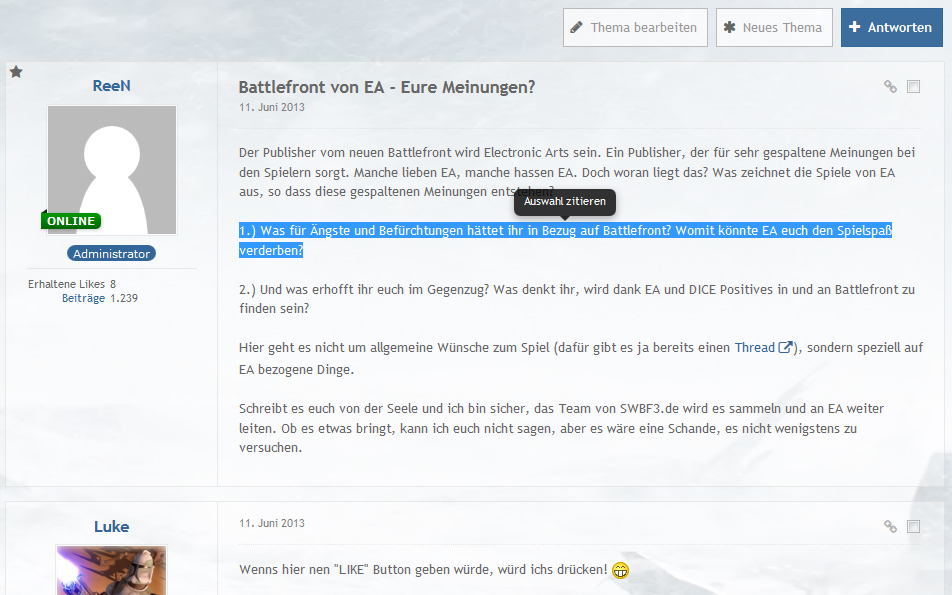Click the paragraph starting Schreibt es euch

561,428
